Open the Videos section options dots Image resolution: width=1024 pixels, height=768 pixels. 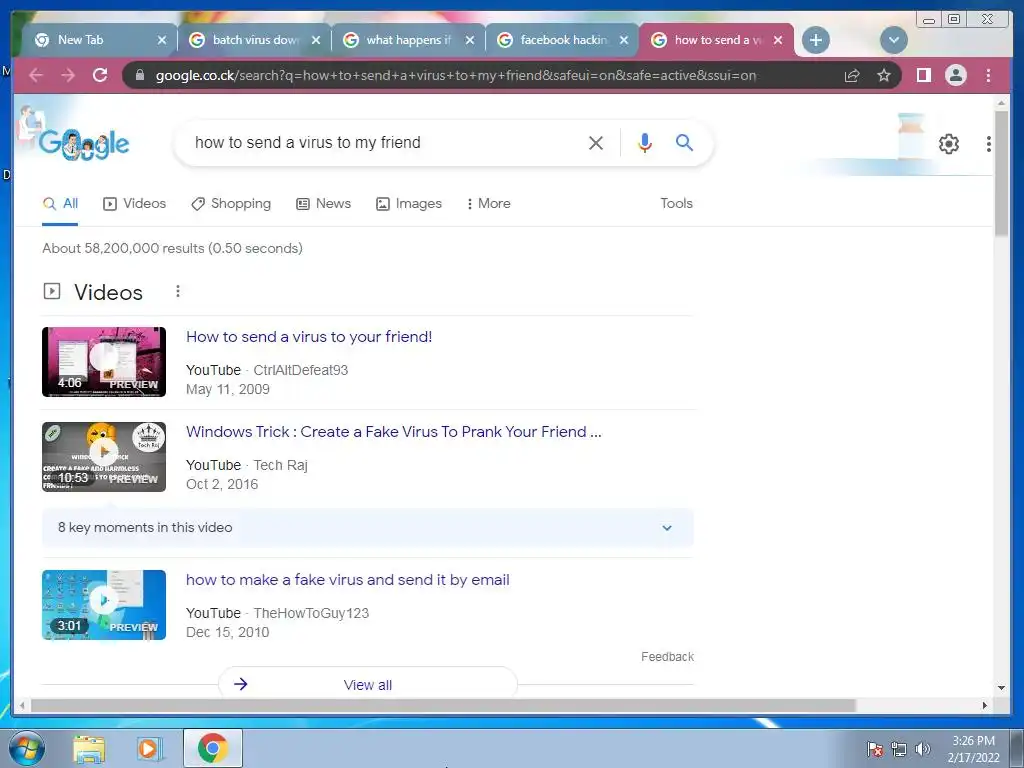178,291
